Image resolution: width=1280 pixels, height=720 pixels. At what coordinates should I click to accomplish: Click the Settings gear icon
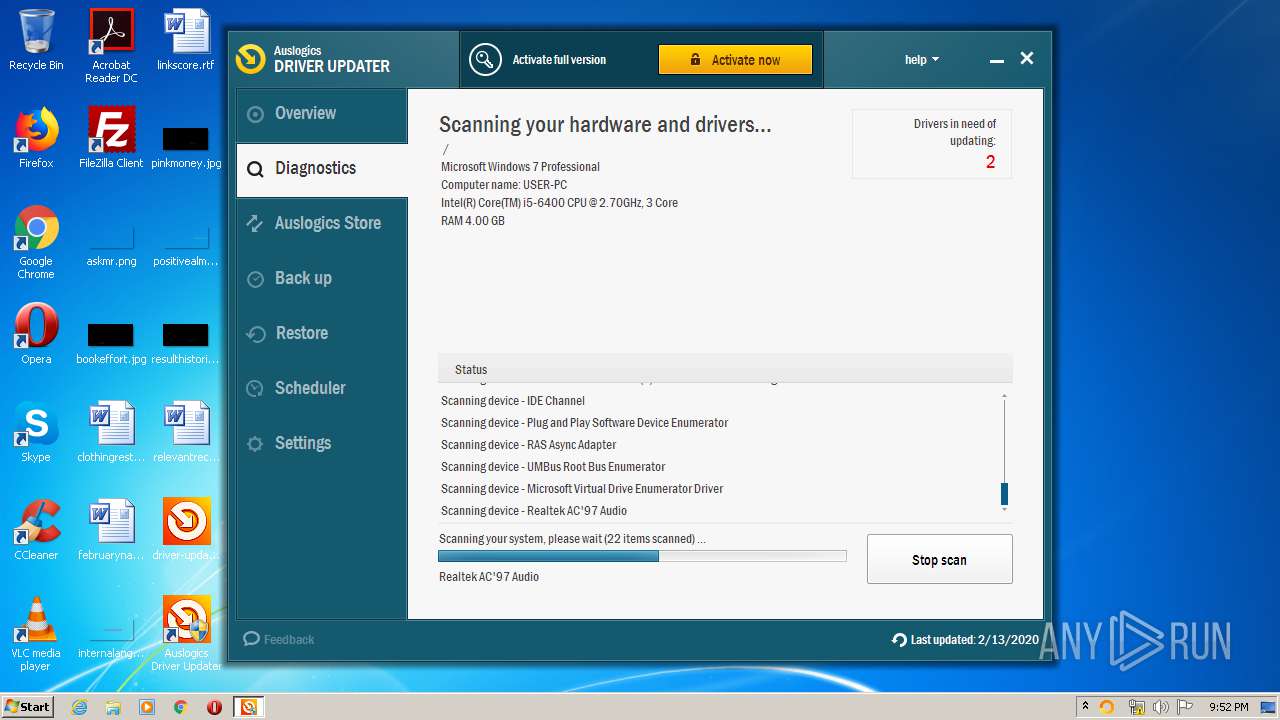[x=256, y=444]
